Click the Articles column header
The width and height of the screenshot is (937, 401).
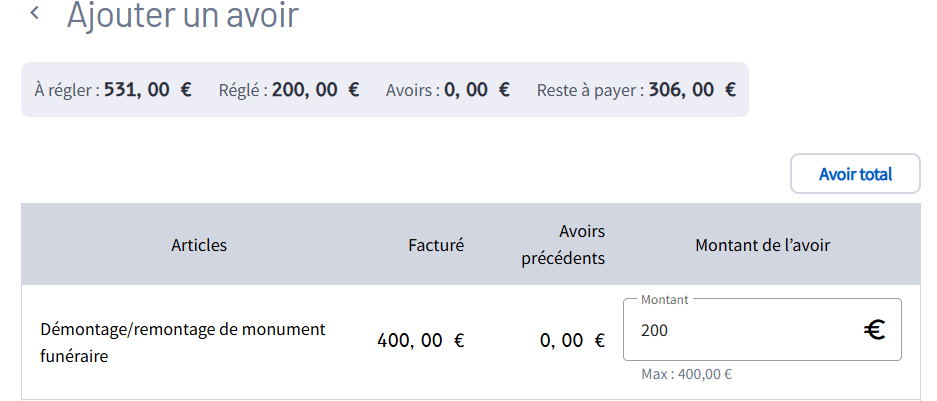pyautogui.click(x=199, y=245)
